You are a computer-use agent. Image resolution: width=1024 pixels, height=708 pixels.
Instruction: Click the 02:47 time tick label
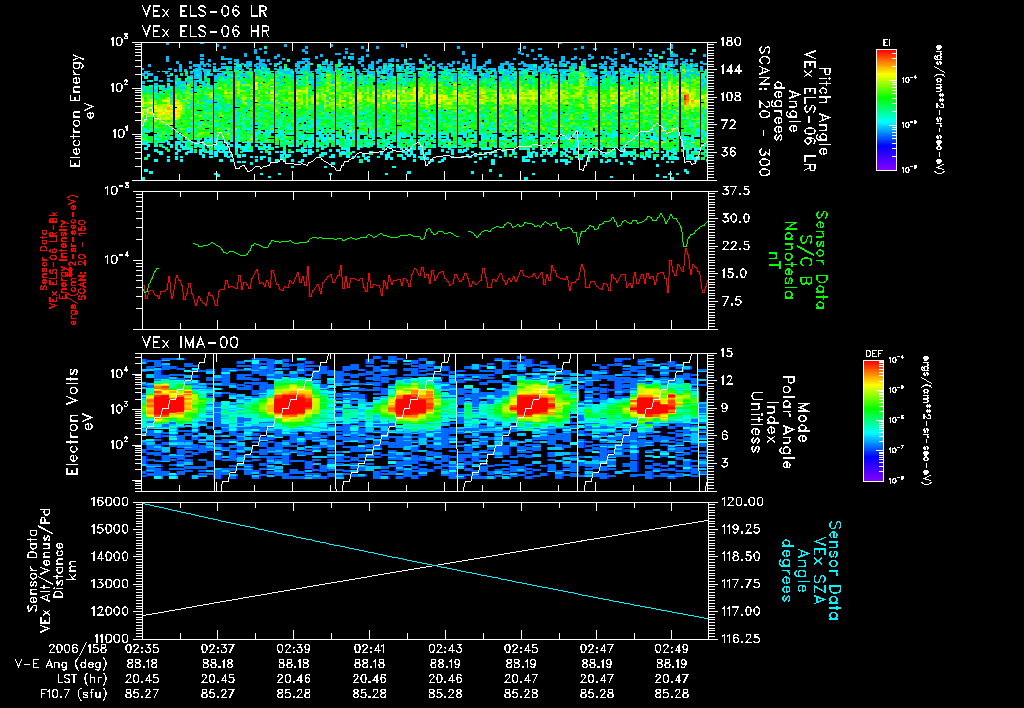pos(596,649)
